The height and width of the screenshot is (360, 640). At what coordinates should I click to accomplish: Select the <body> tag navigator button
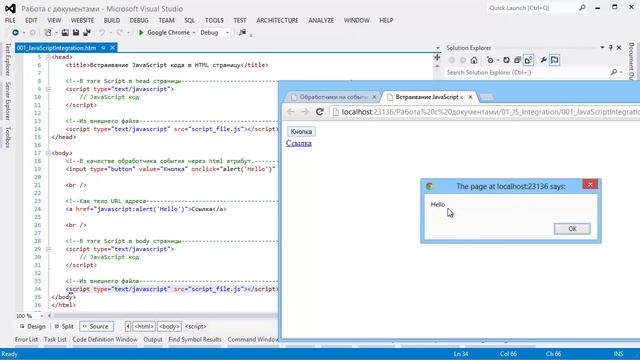pos(169,327)
